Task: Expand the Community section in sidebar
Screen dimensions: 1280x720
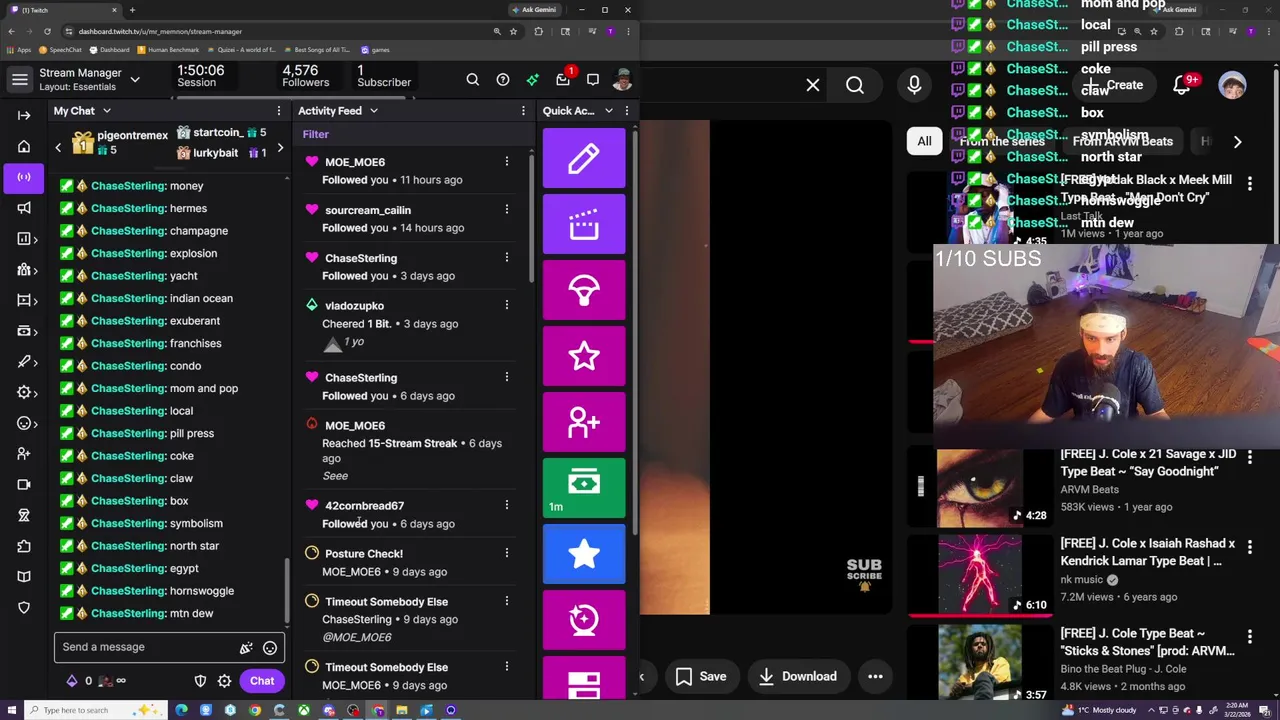Action: 27,269
